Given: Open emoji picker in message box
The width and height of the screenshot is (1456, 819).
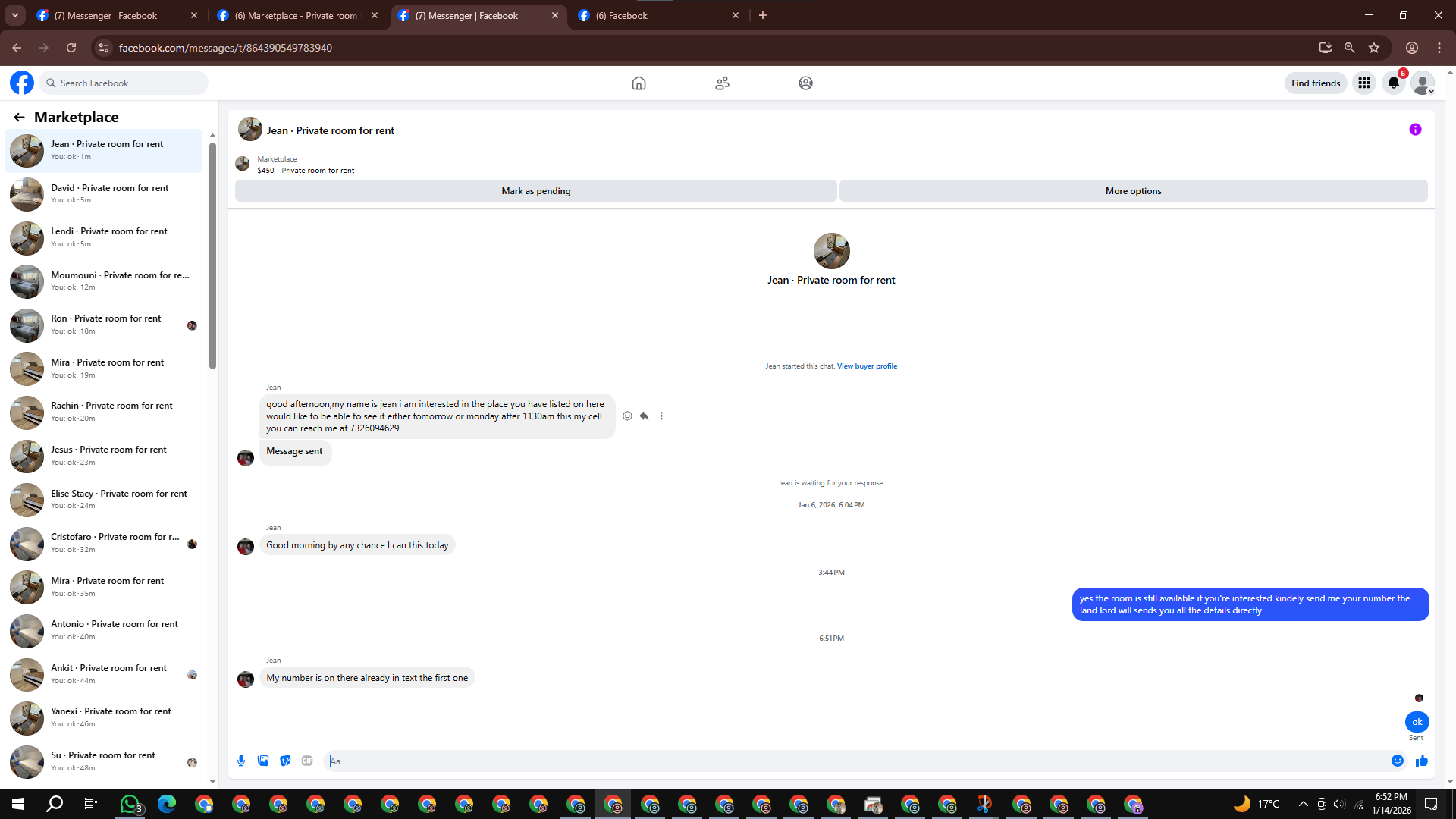Looking at the screenshot, I should tap(1398, 761).
